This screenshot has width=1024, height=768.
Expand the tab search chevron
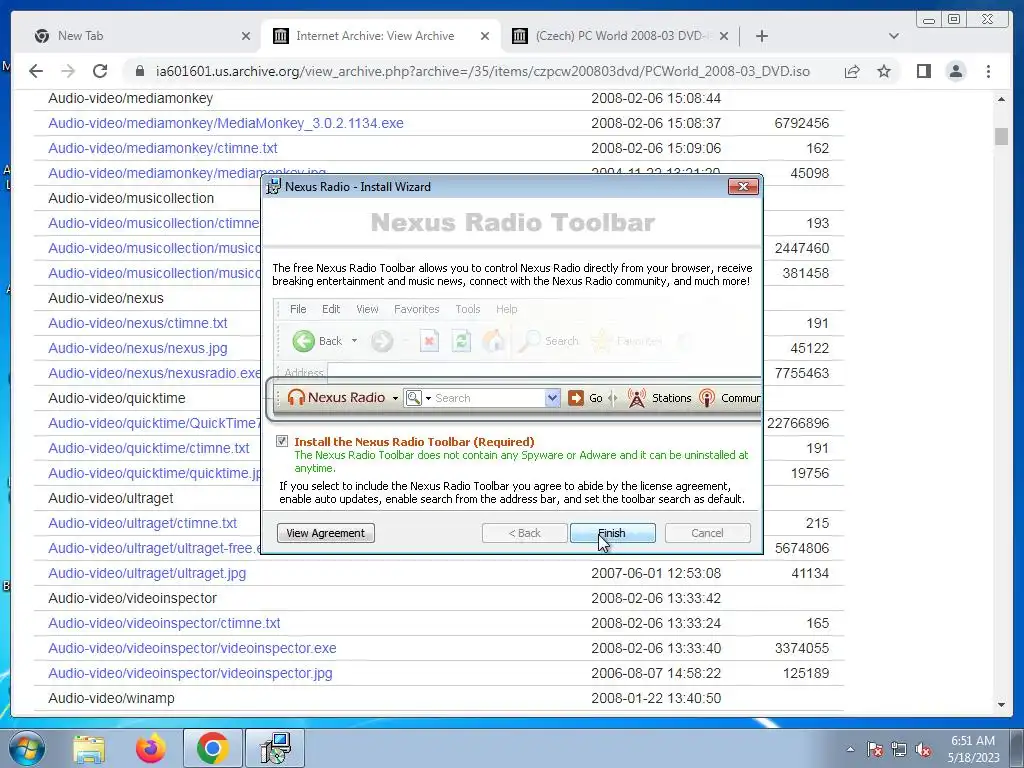point(894,36)
